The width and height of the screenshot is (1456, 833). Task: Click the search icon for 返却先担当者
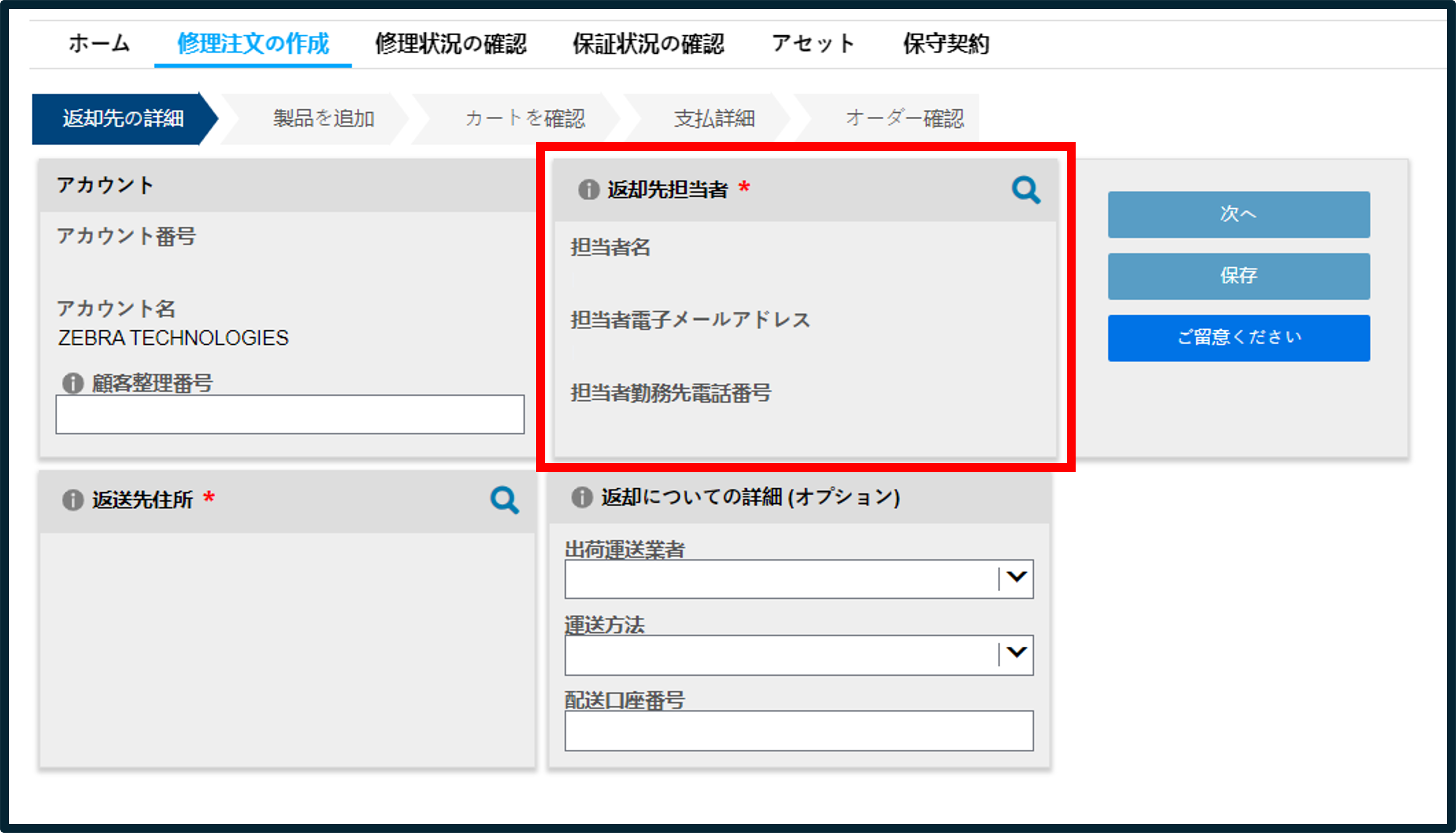coord(1026,190)
